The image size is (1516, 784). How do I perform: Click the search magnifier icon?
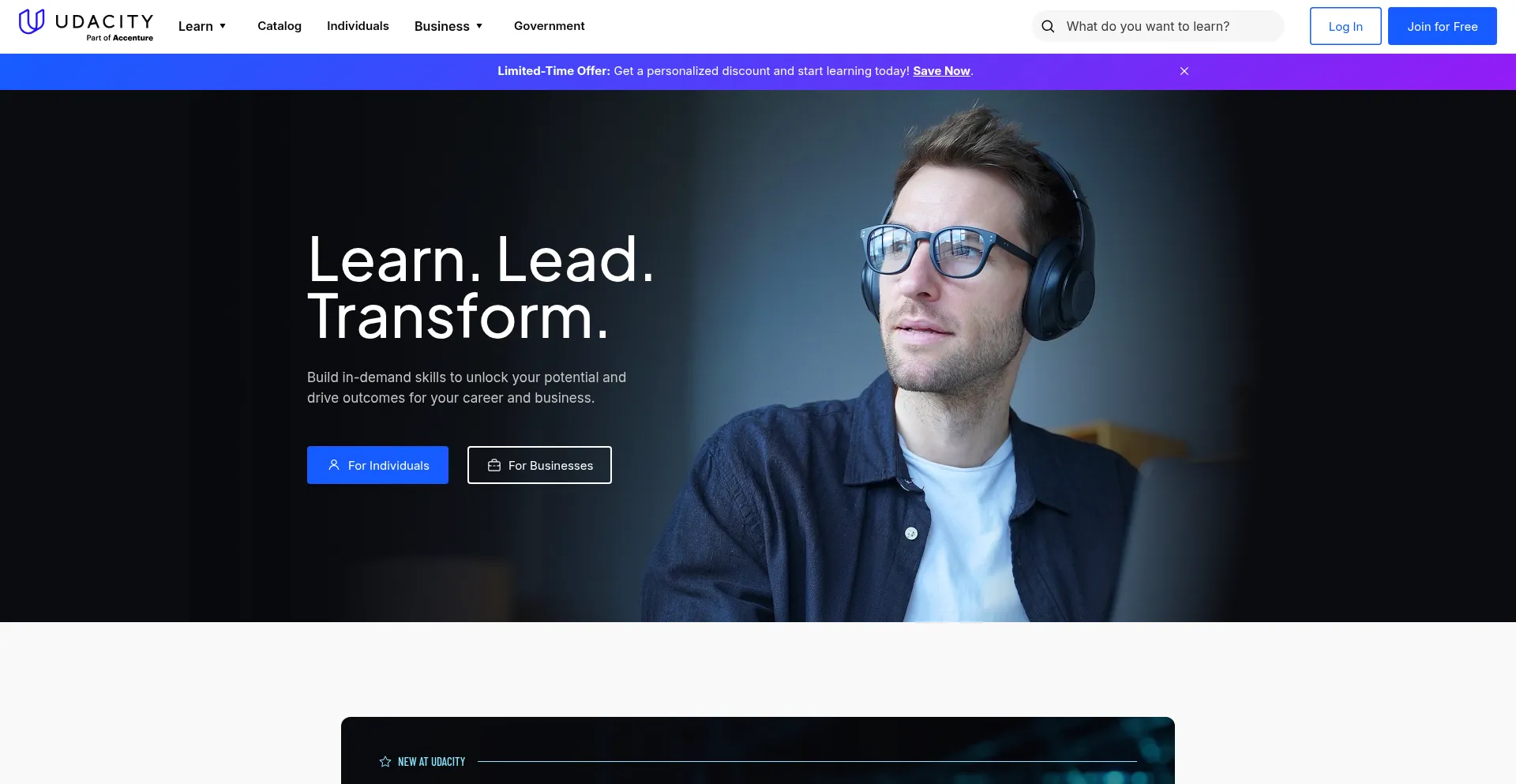[x=1048, y=26]
